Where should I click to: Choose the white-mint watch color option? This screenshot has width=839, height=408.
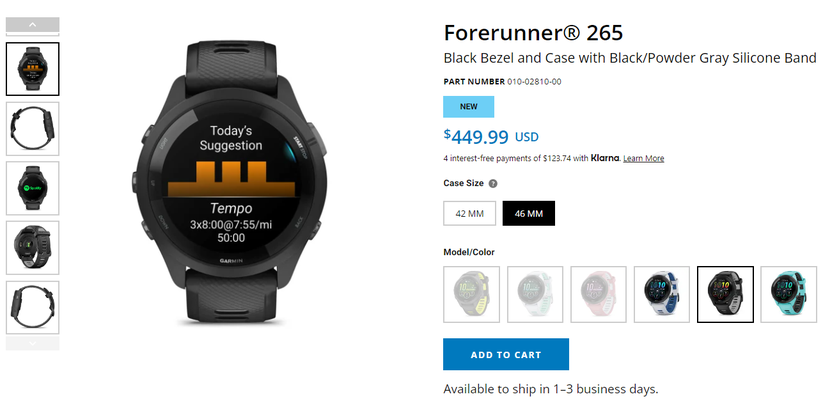(535, 295)
